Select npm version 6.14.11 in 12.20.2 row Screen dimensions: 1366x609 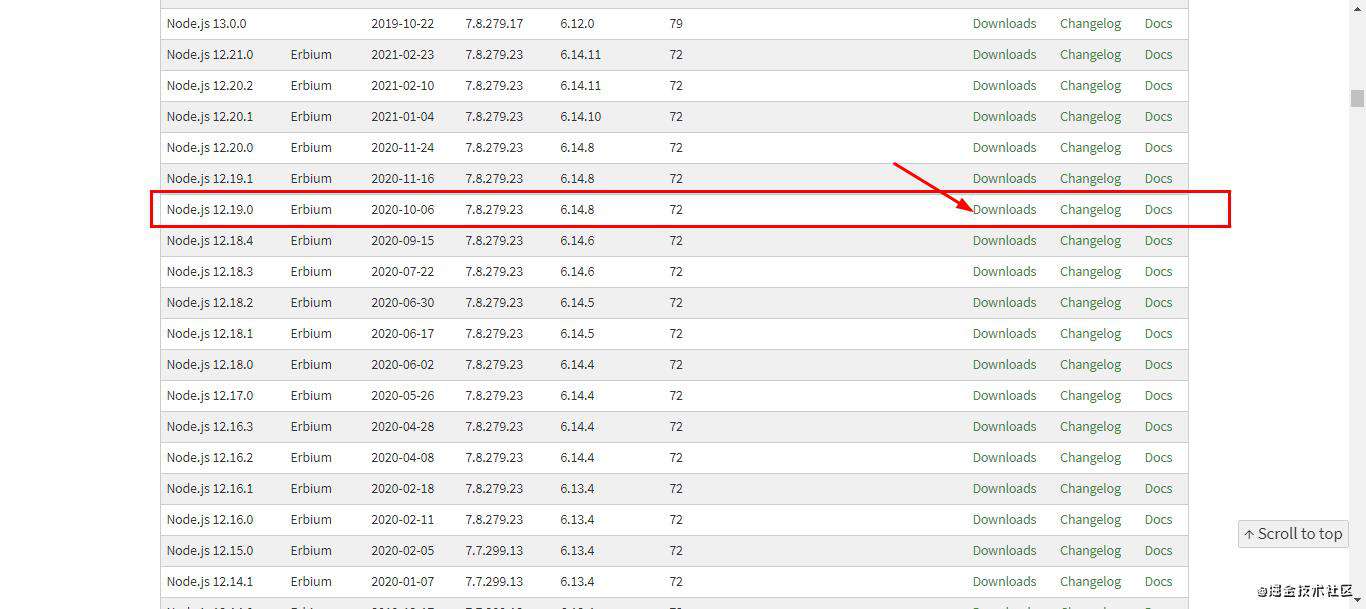(581, 85)
